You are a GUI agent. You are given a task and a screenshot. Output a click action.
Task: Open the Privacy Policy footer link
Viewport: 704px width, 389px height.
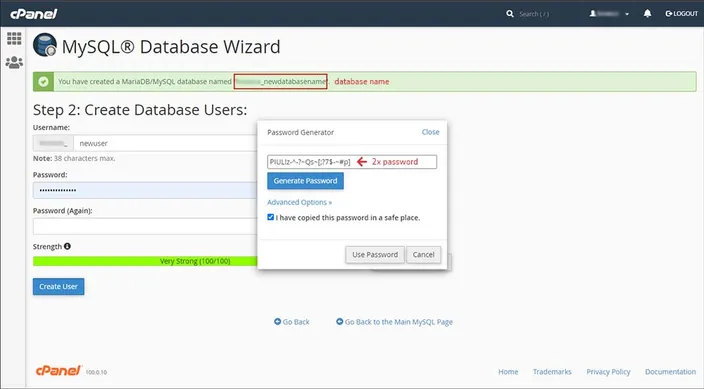tap(608, 372)
